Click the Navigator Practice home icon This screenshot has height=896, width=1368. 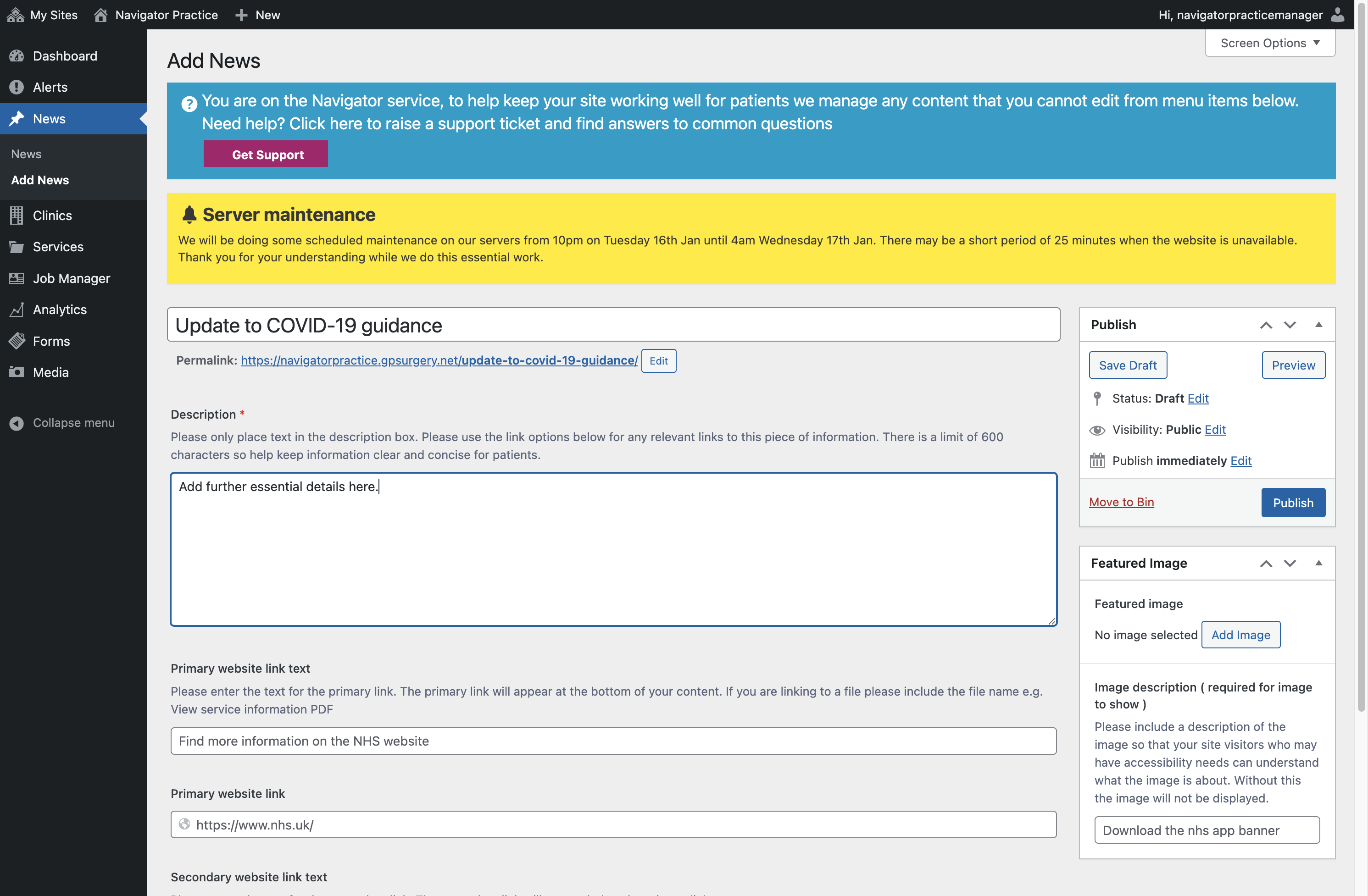point(100,15)
